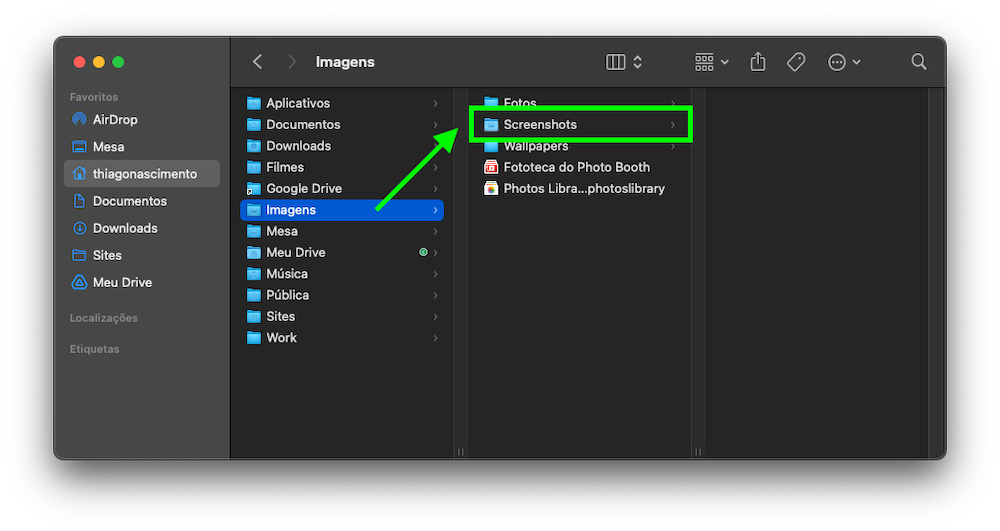
Task: Expand the Work row chevron
Action: click(x=436, y=338)
